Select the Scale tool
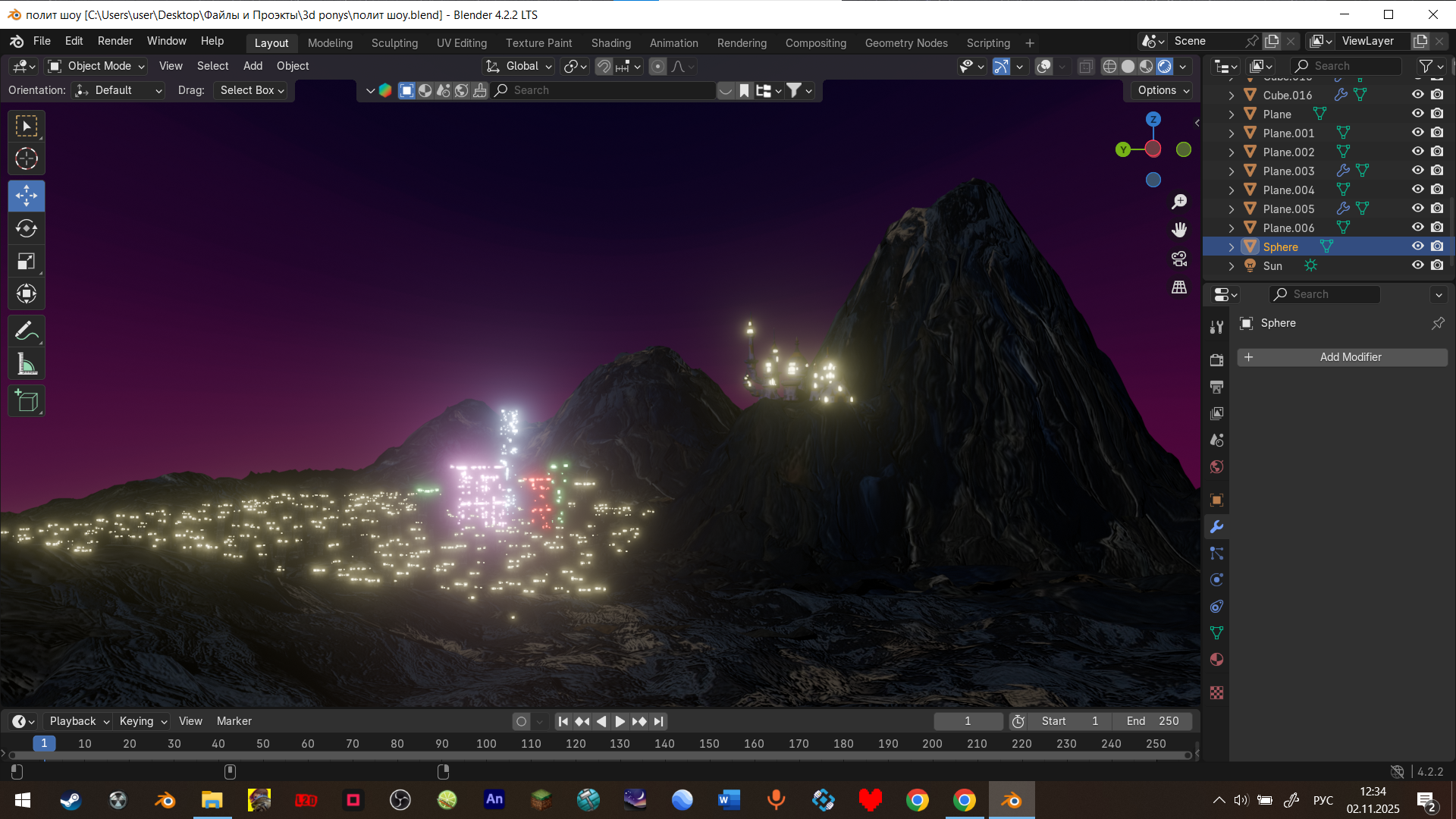Image resolution: width=1456 pixels, height=819 pixels. [27, 262]
